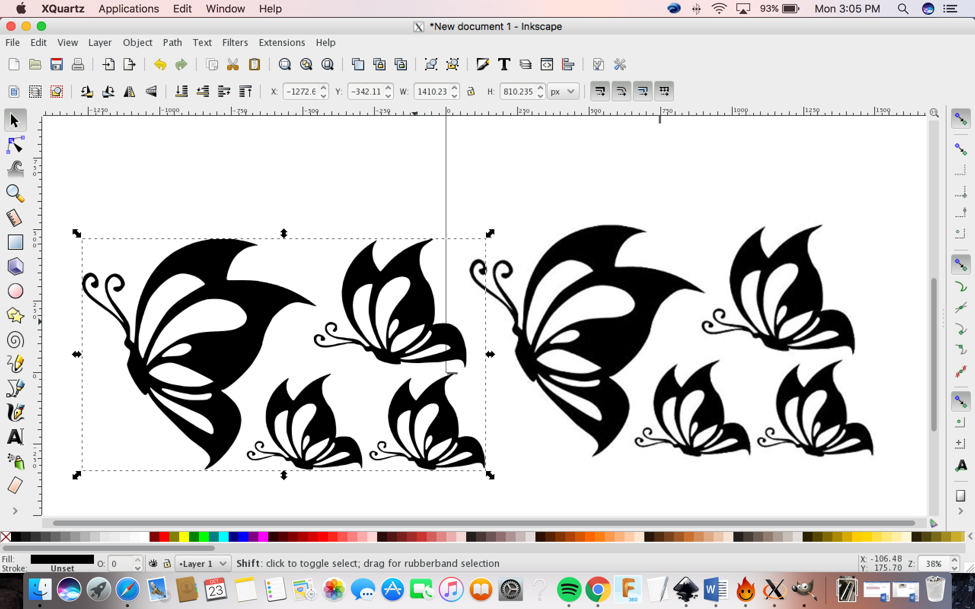Select the 3D Box tool

(x=15, y=266)
